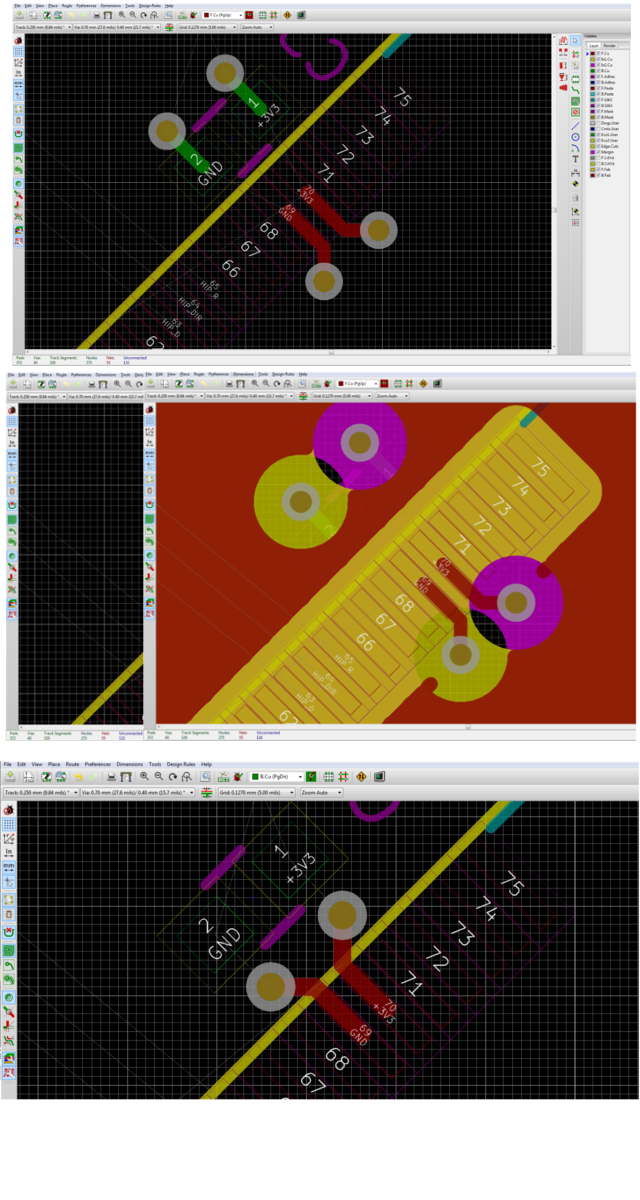The width and height of the screenshot is (640, 1200).
Task: Open File menu in bottom window
Action: 6,764
